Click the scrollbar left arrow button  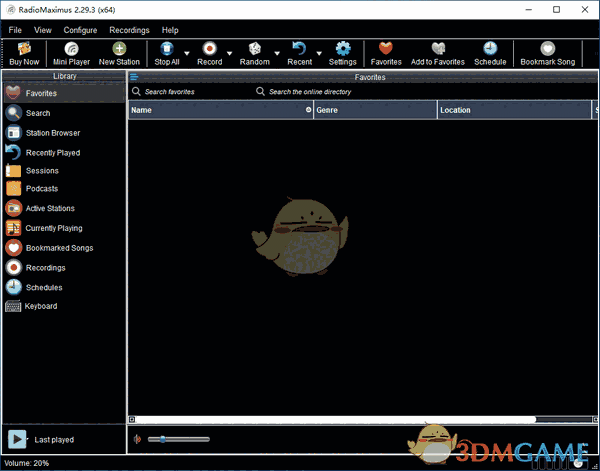(132, 419)
